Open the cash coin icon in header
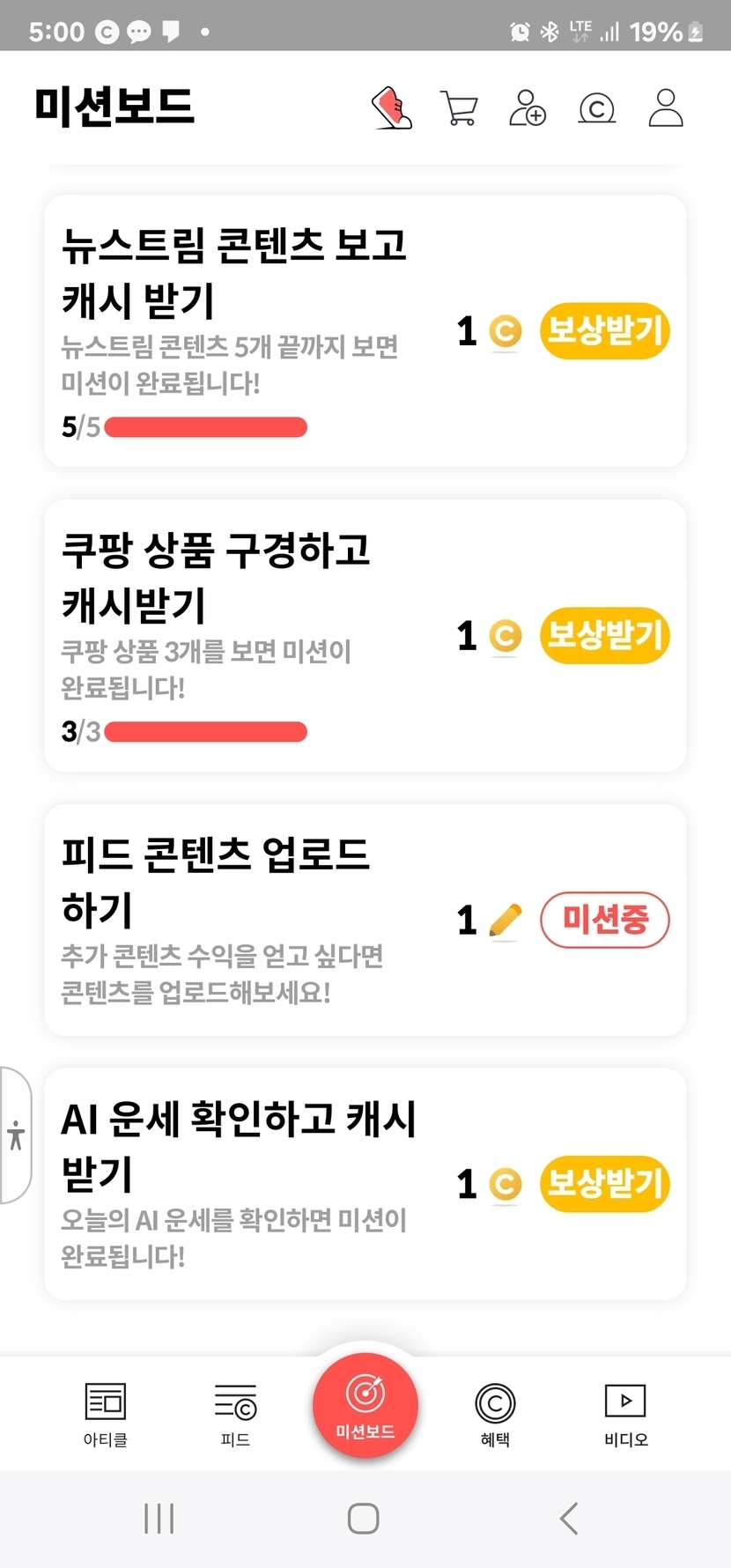This screenshot has width=731, height=1568. point(596,108)
